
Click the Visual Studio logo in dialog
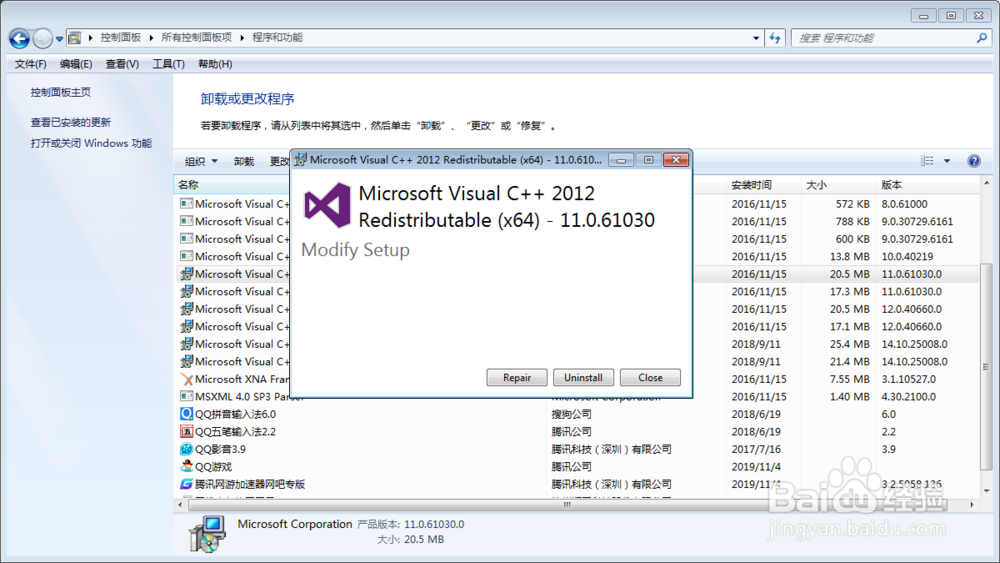pyautogui.click(x=327, y=206)
